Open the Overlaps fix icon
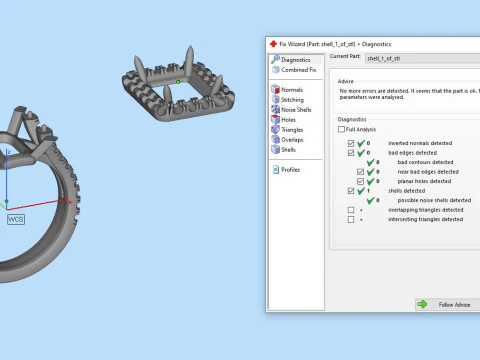This screenshot has height=360, width=480. click(275, 139)
